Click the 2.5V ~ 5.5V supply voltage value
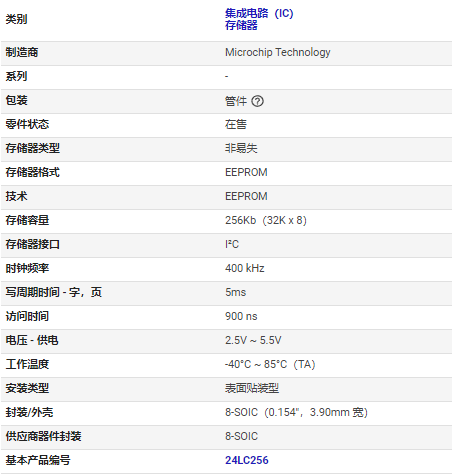Screen dimensions: 452x476 pyautogui.click(x=253, y=340)
